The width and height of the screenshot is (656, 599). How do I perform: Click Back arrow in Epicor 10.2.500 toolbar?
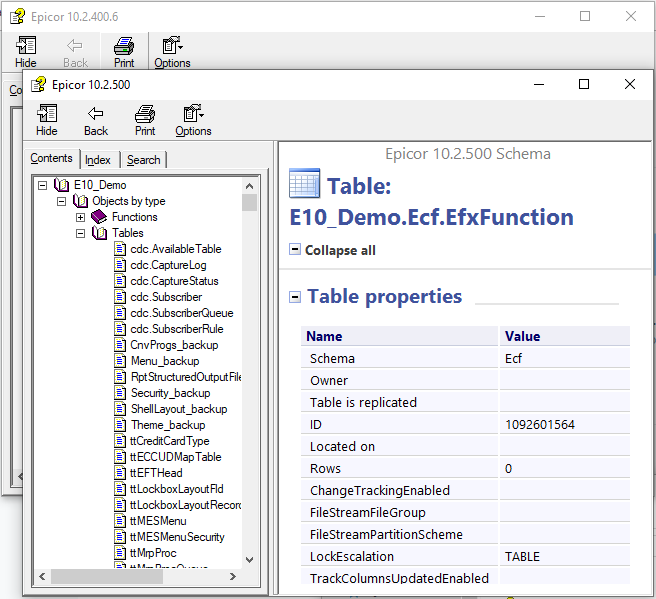(96, 113)
